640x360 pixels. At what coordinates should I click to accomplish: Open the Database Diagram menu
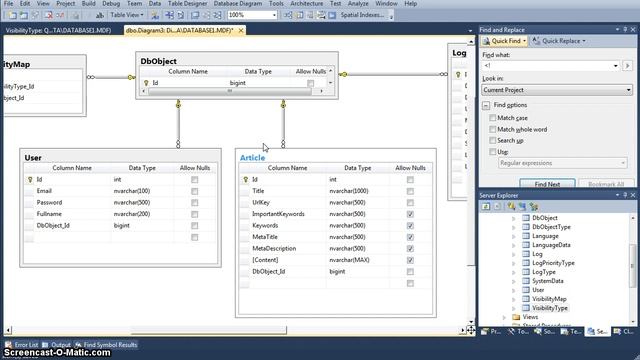coord(238,4)
